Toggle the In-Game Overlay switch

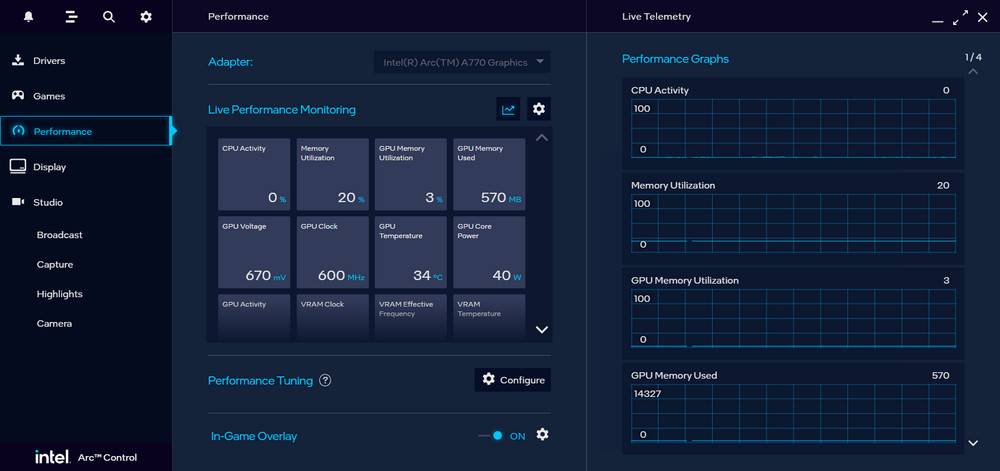click(491, 435)
